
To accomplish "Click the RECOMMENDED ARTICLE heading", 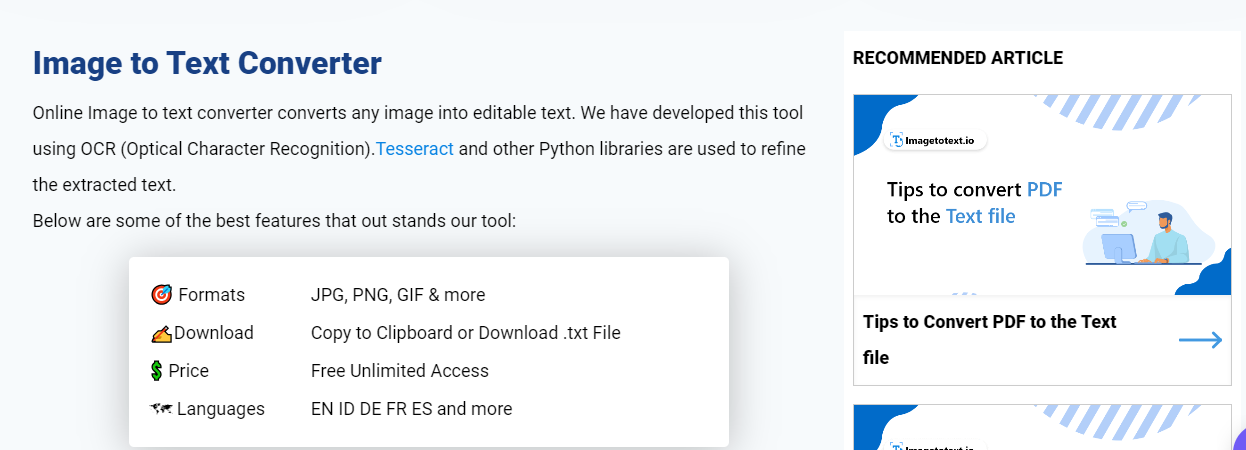I will coord(958,58).
